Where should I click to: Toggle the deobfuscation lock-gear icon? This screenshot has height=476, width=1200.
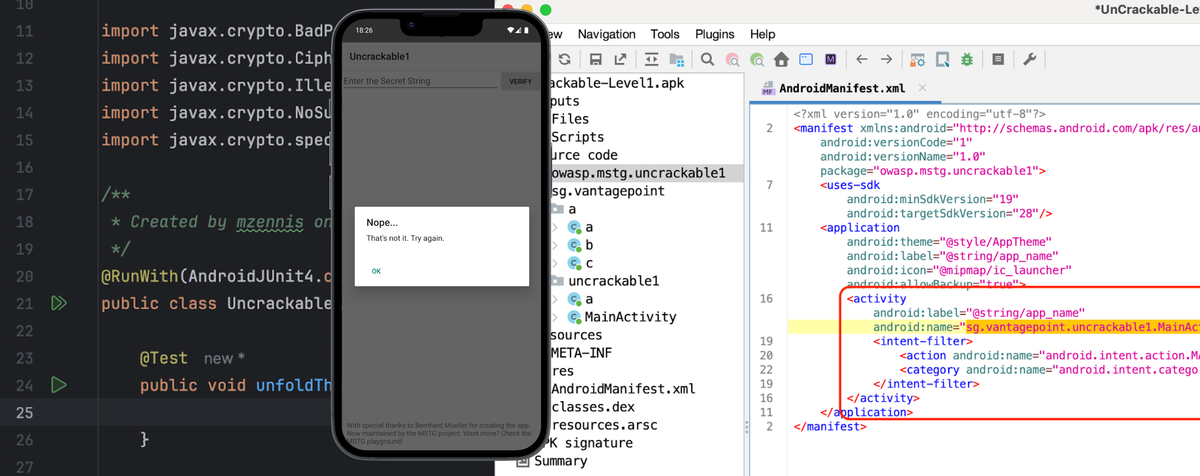[917, 60]
